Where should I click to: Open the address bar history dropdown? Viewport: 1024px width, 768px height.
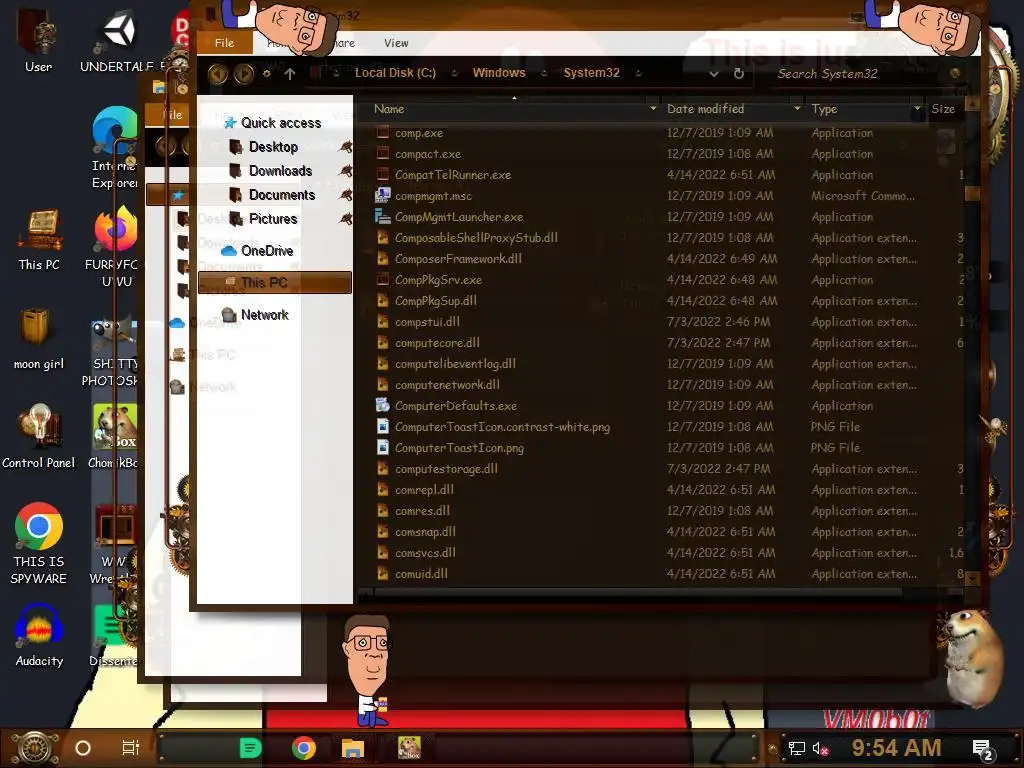tap(714, 74)
